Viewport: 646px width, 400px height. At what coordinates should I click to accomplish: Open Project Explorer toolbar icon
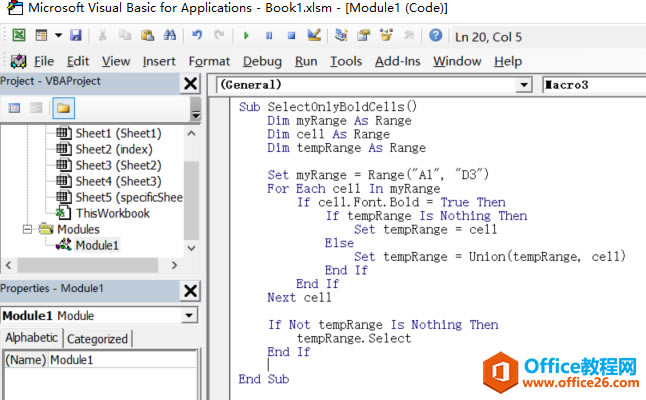(341, 35)
